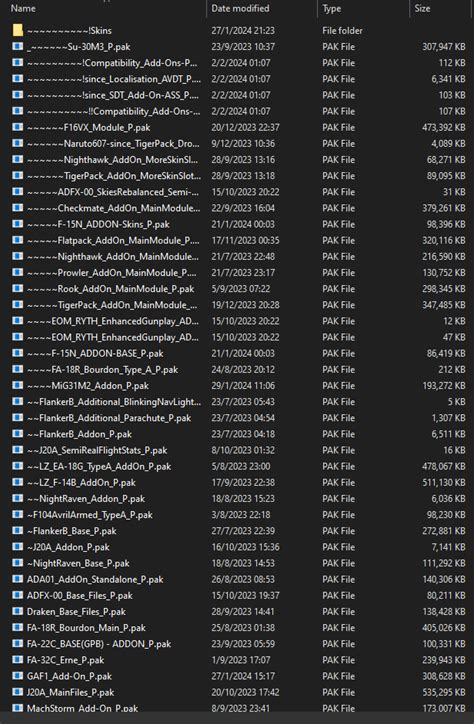This screenshot has width=474, height=724.
Task: Click the LZ_EA-18G_TypeA_AddOn file icon
Action: pyautogui.click(x=18, y=466)
